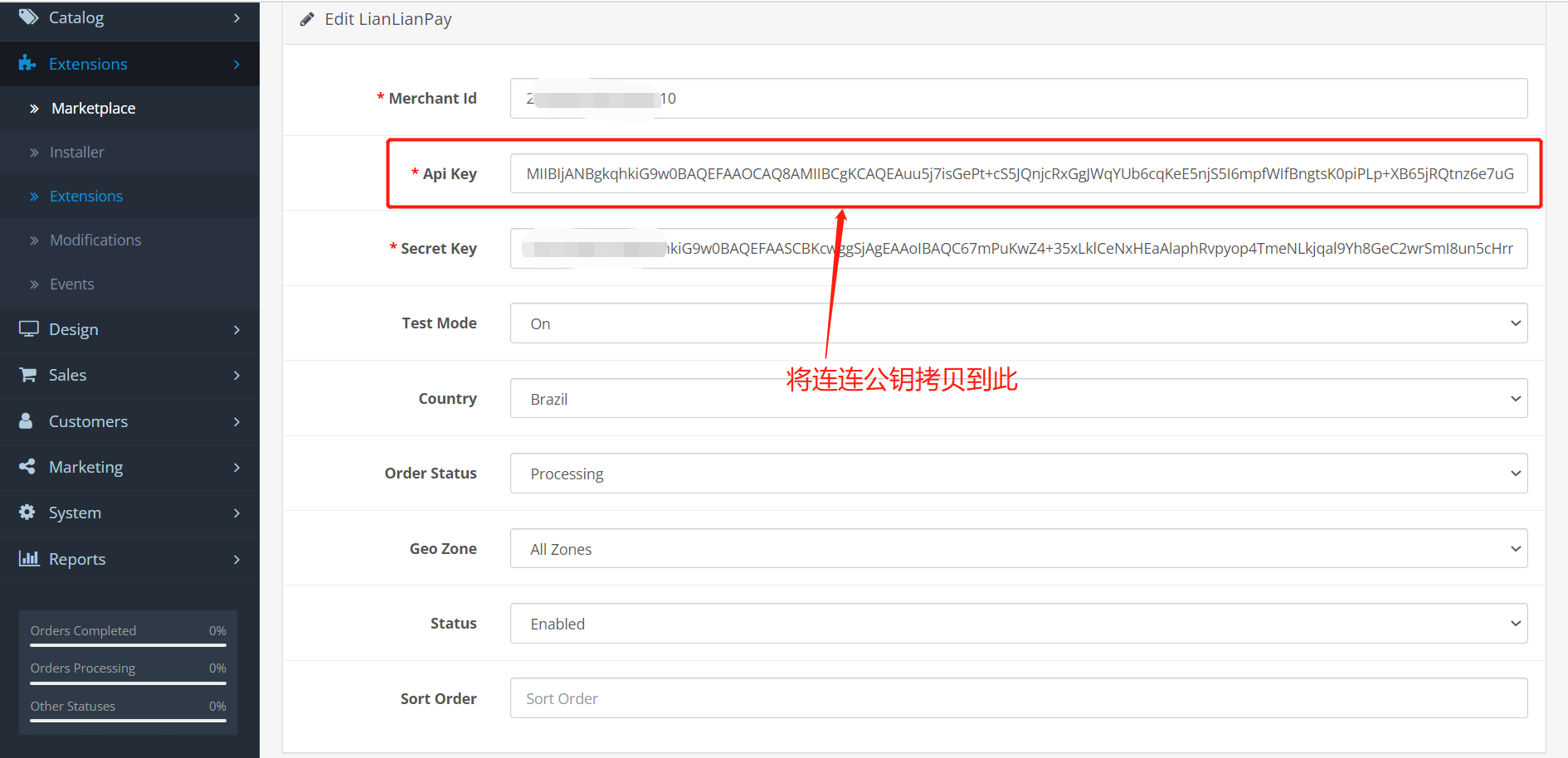The height and width of the screenshot is (758, 1568).
Task: Click the Orders Completed progress bar
Action: pos(129,644)
